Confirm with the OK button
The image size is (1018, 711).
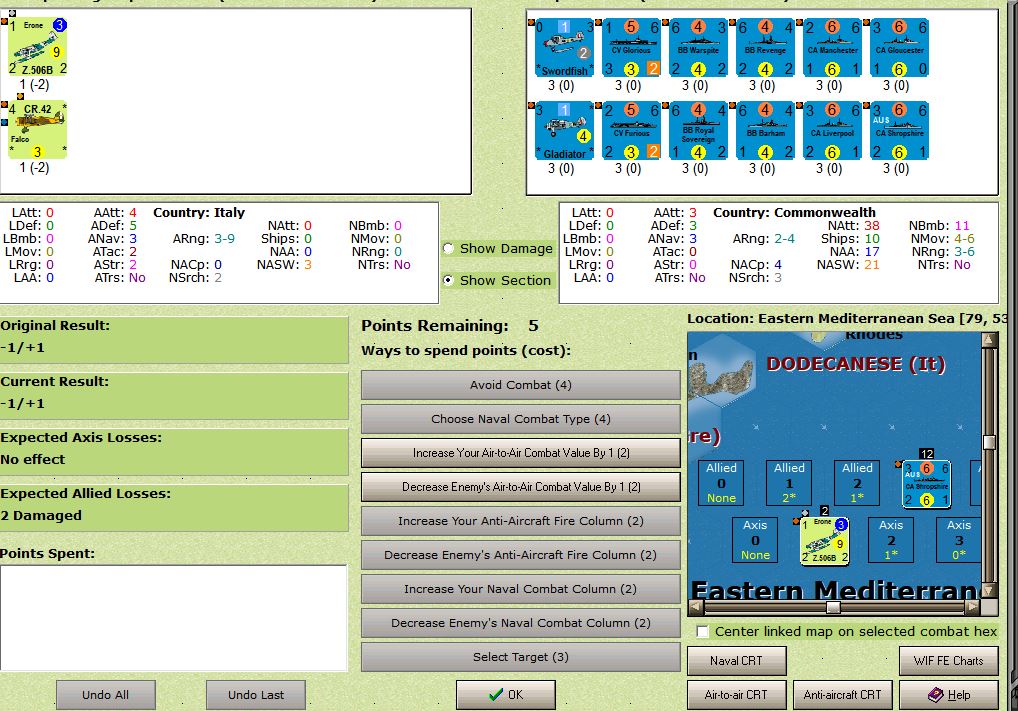pos(506,695)
